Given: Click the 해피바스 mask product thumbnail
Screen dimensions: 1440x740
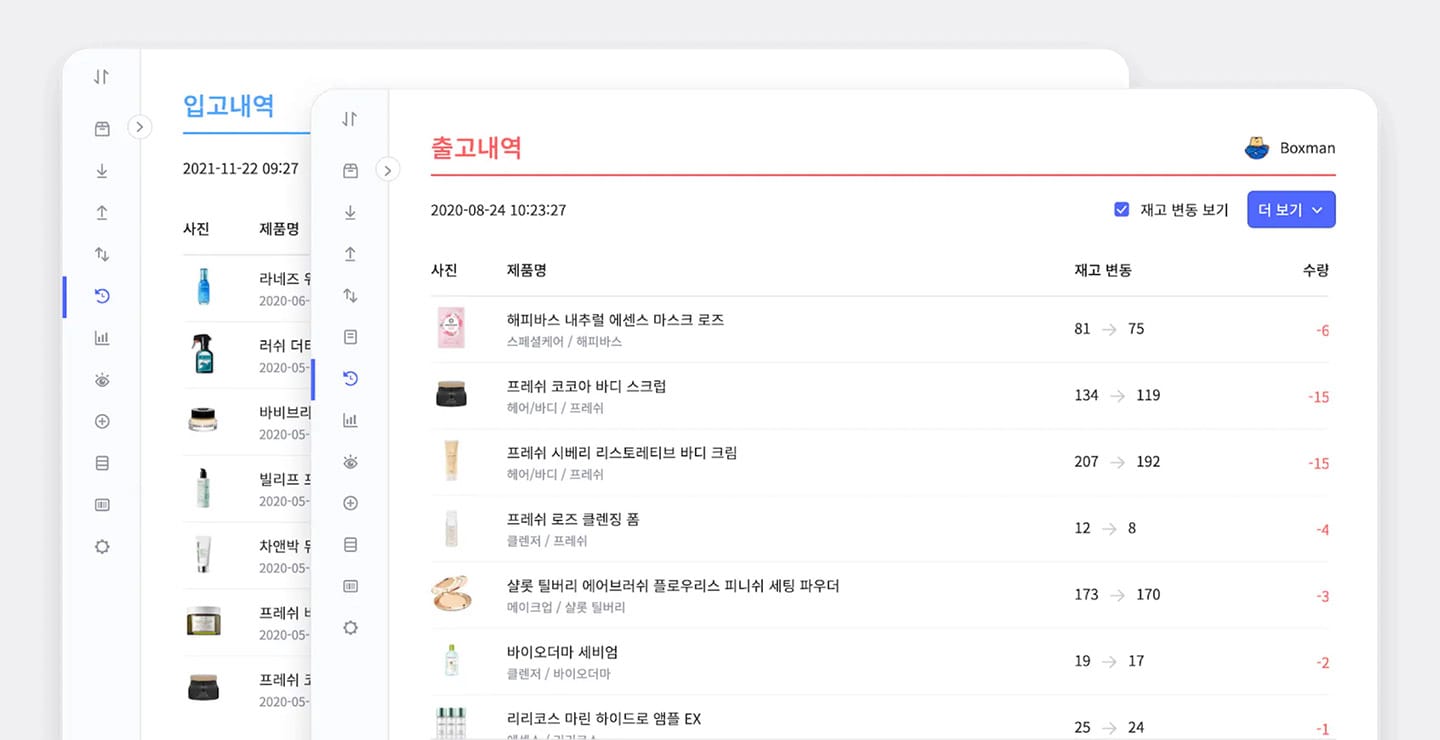Looking at the screenshot, I should point(450,328).
